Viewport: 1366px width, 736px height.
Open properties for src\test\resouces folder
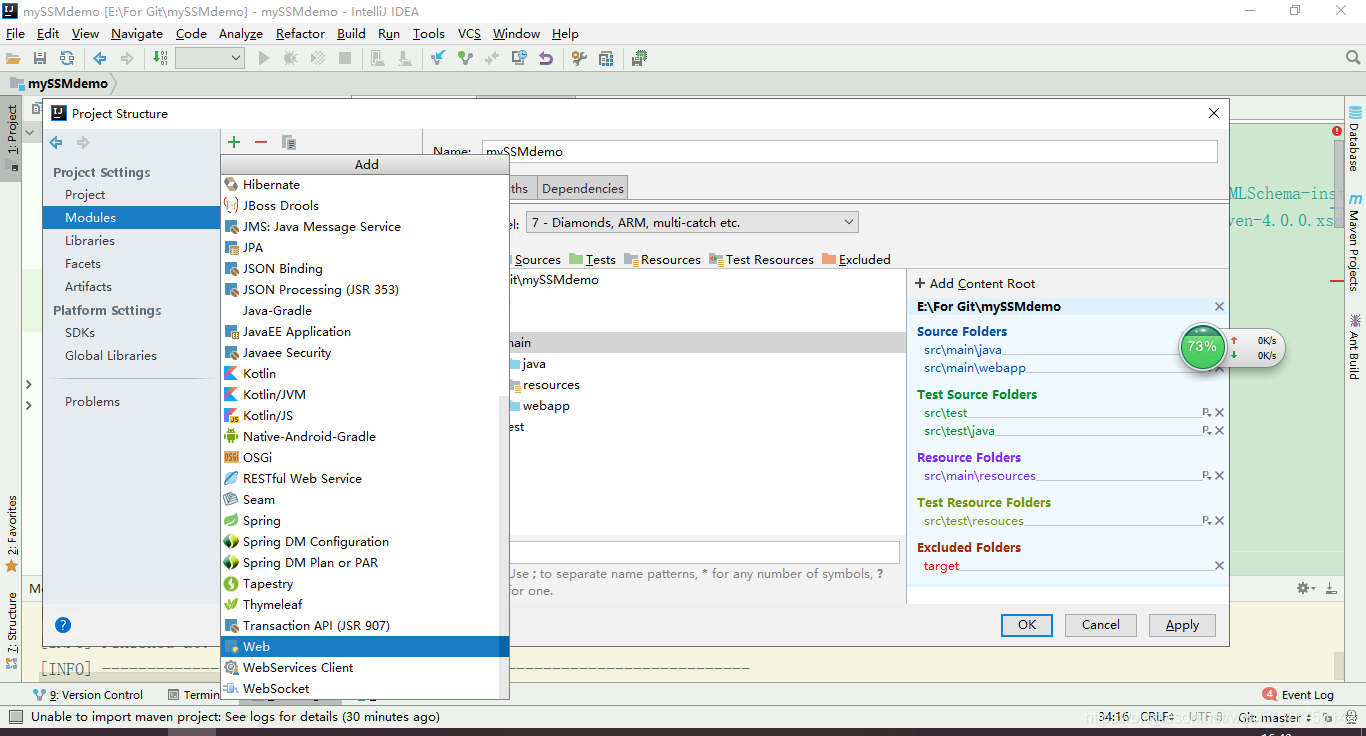point(1207,521)
